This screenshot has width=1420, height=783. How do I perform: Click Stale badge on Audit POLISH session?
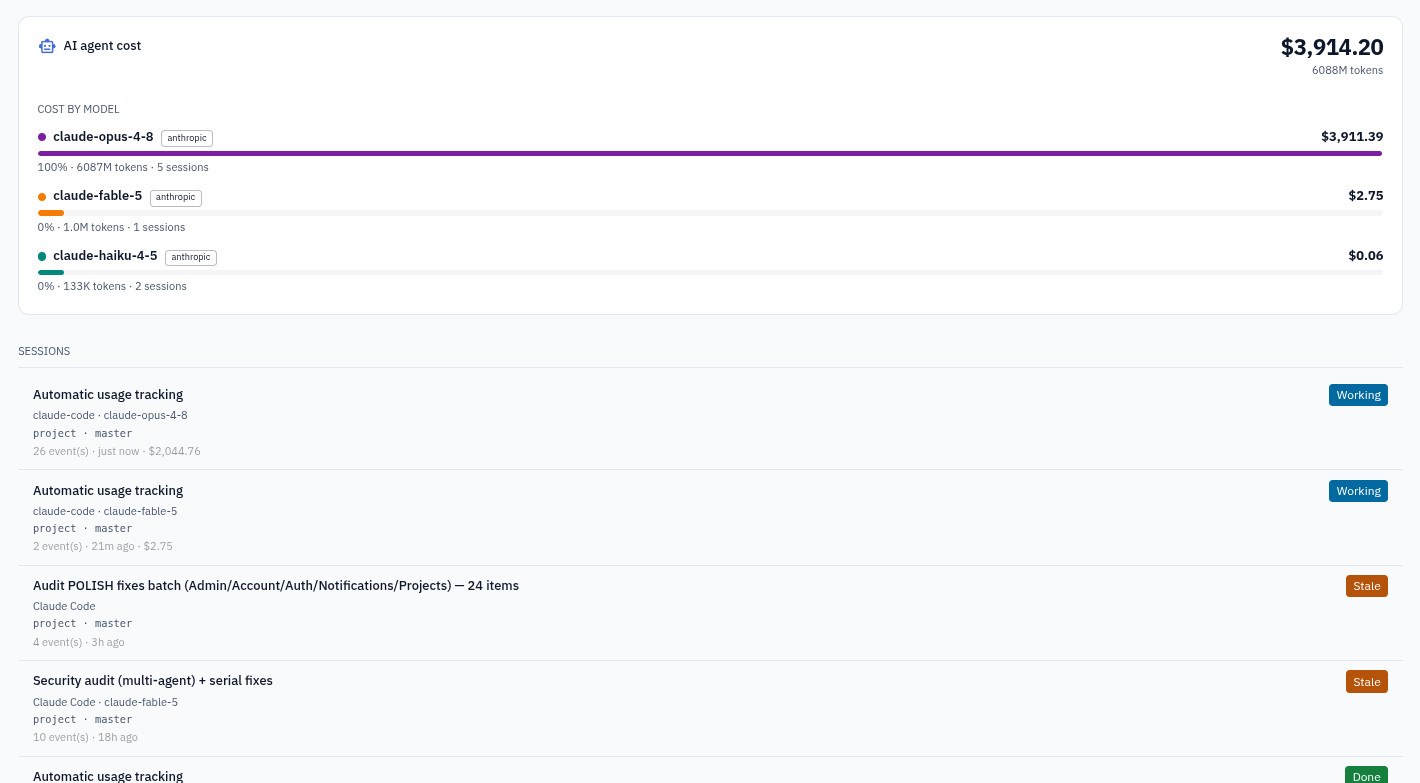[1366, 586]
